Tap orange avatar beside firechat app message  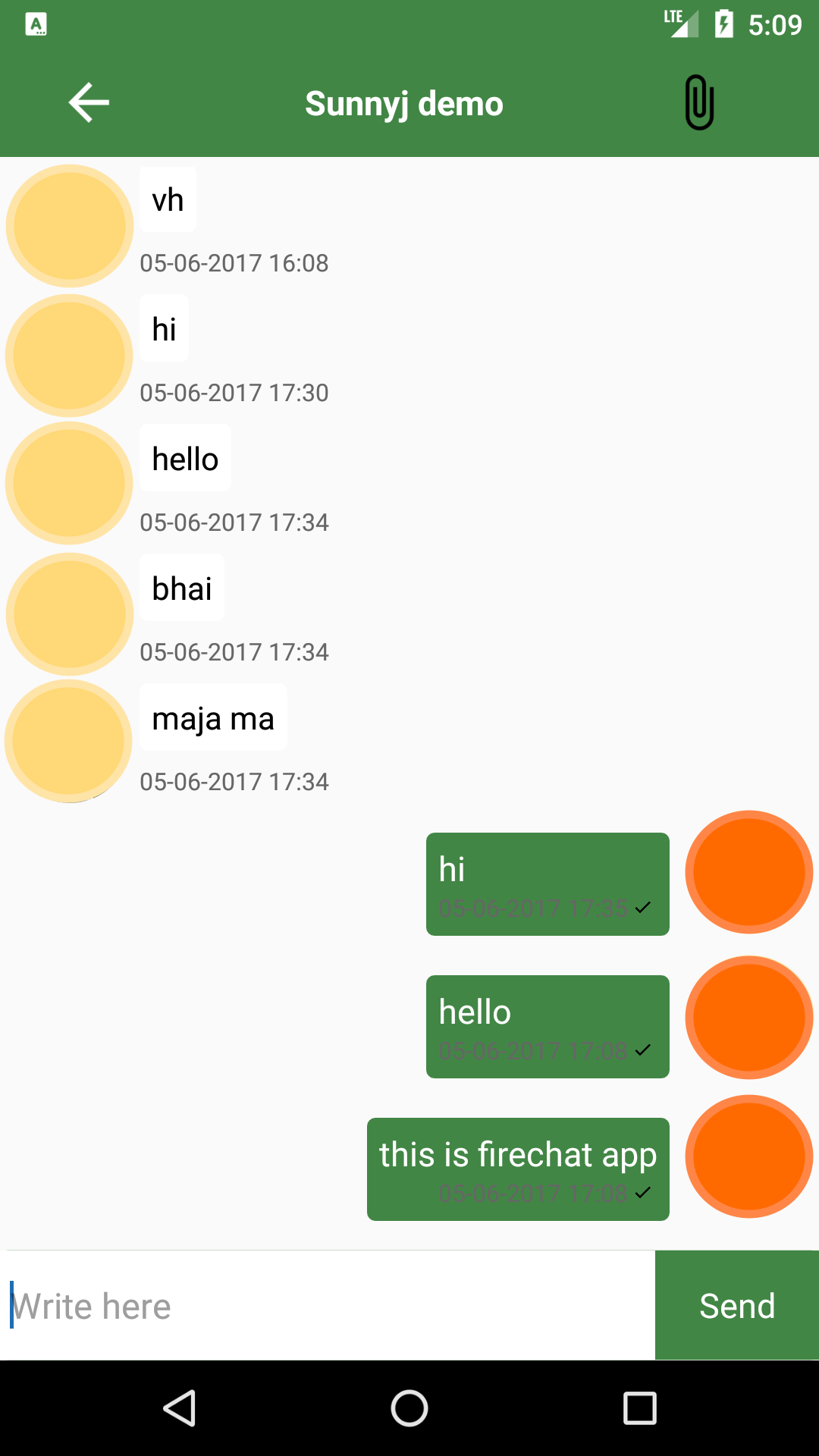(x=749, y=1156)
